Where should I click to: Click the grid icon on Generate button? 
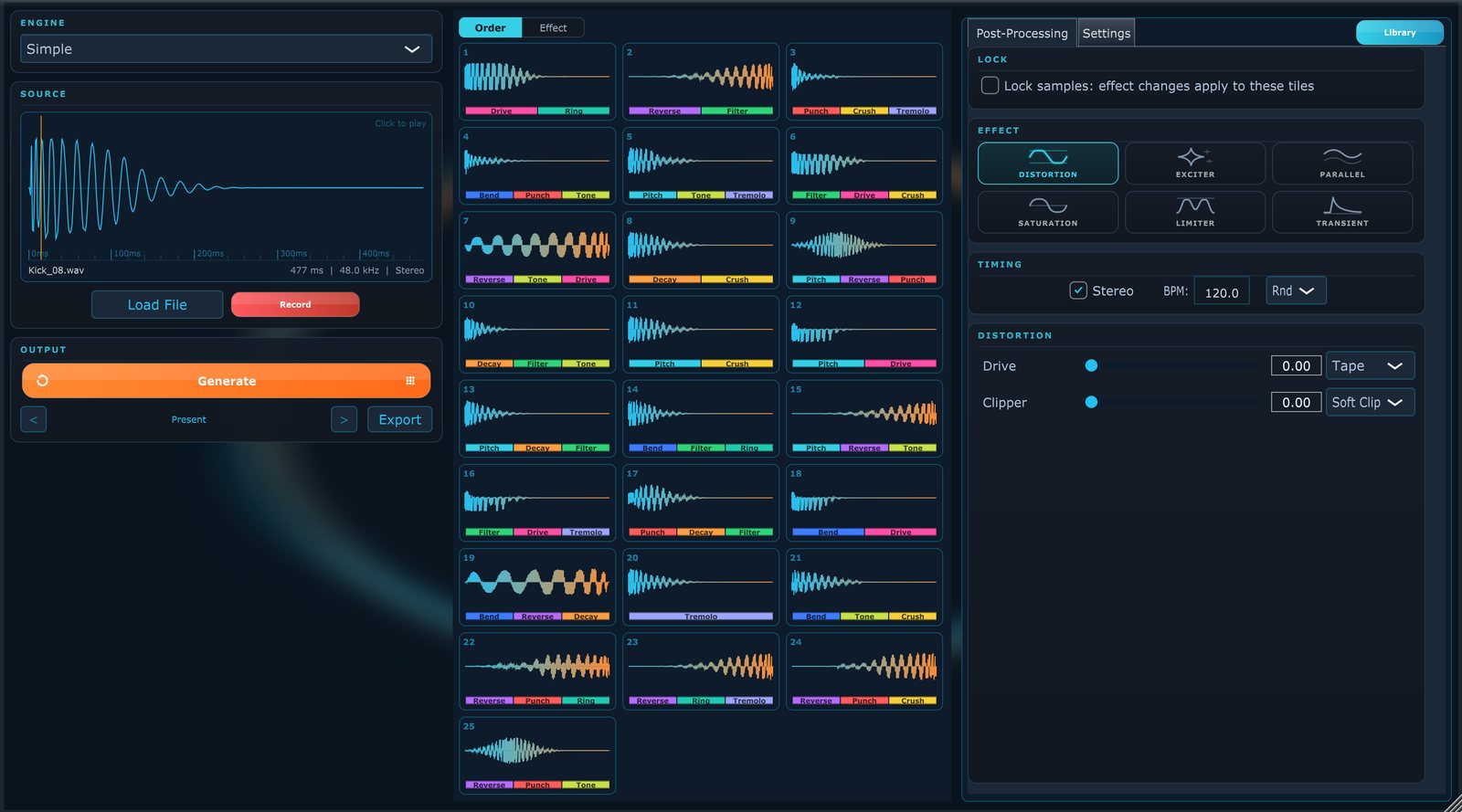[410, 381]
